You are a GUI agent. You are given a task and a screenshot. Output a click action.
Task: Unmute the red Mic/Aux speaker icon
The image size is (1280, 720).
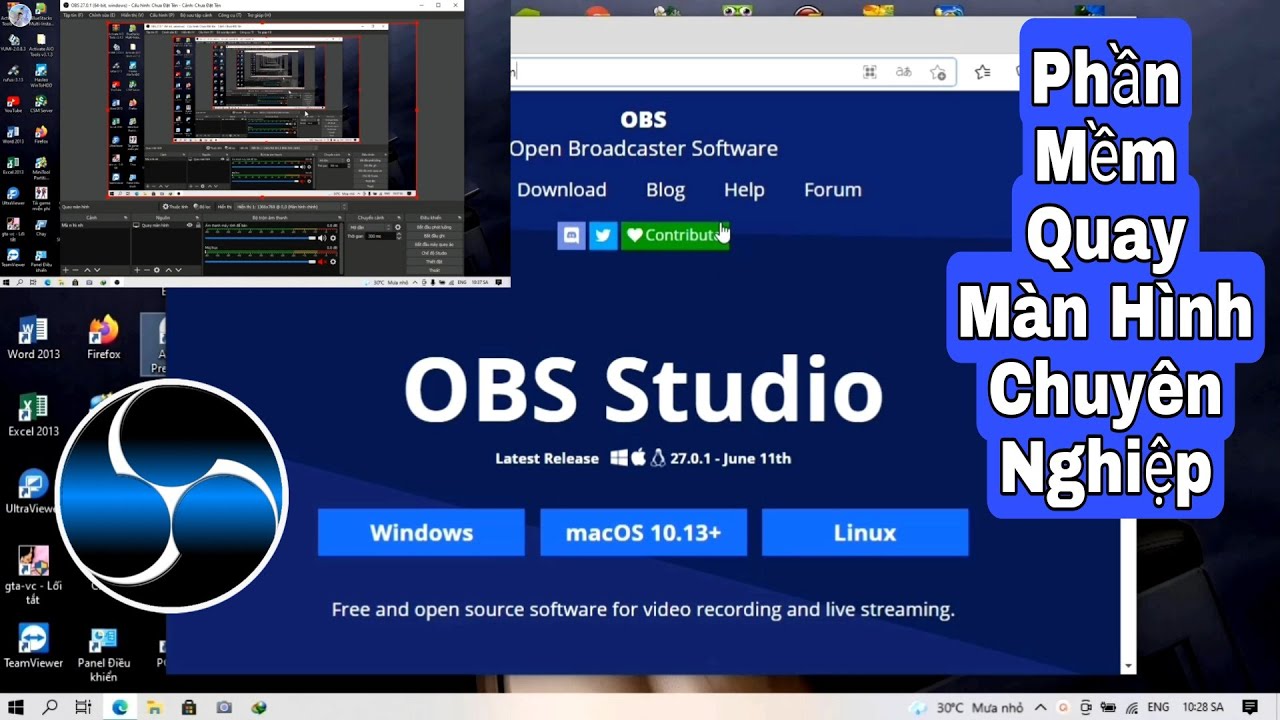[x=322, y=262]
